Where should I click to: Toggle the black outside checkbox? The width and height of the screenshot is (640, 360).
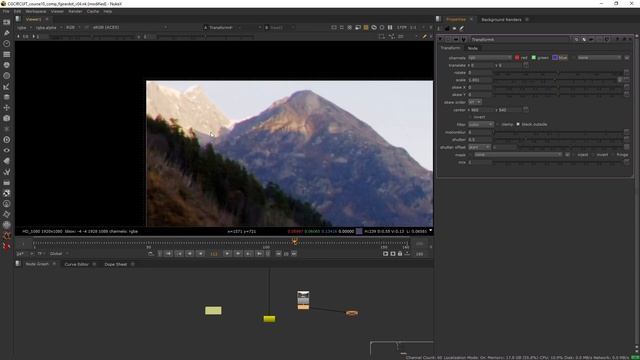[518, 124]
